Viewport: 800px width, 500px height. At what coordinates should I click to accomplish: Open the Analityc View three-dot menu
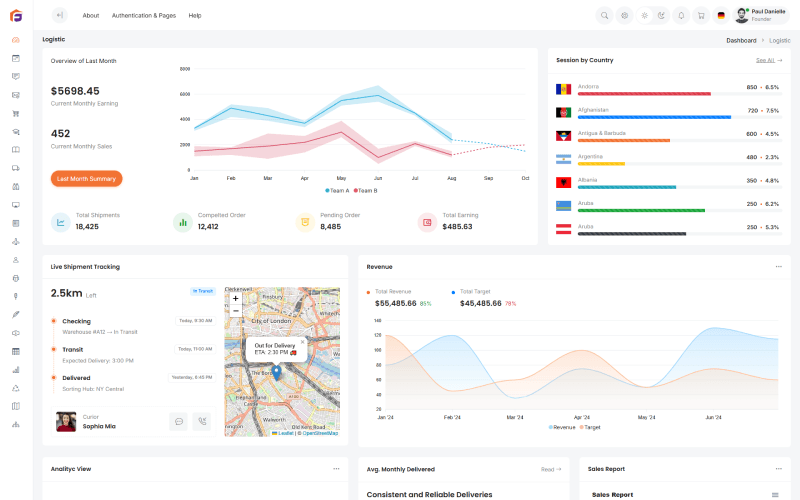[336, 468]
